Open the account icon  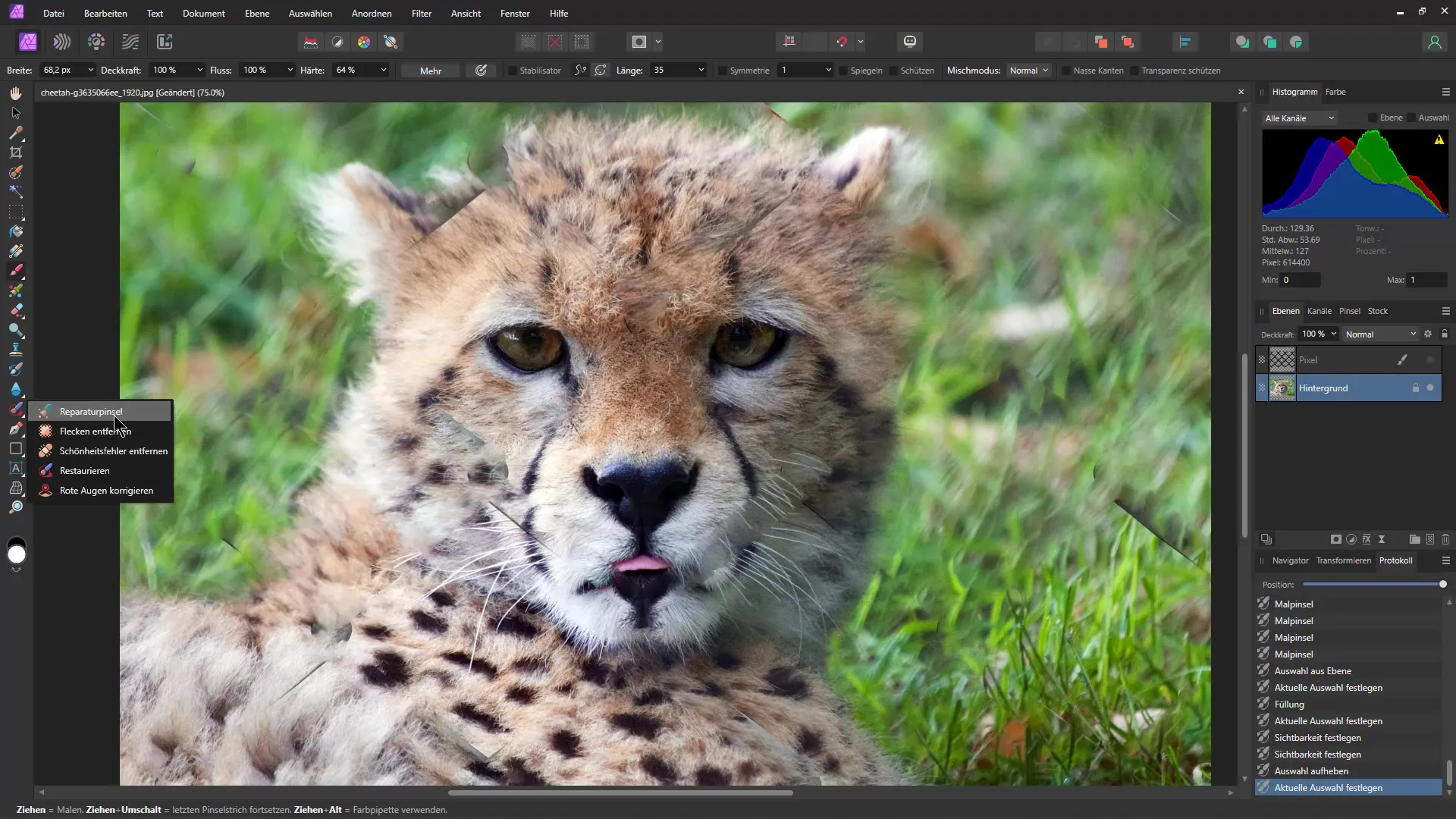(x=1434, y=42)
